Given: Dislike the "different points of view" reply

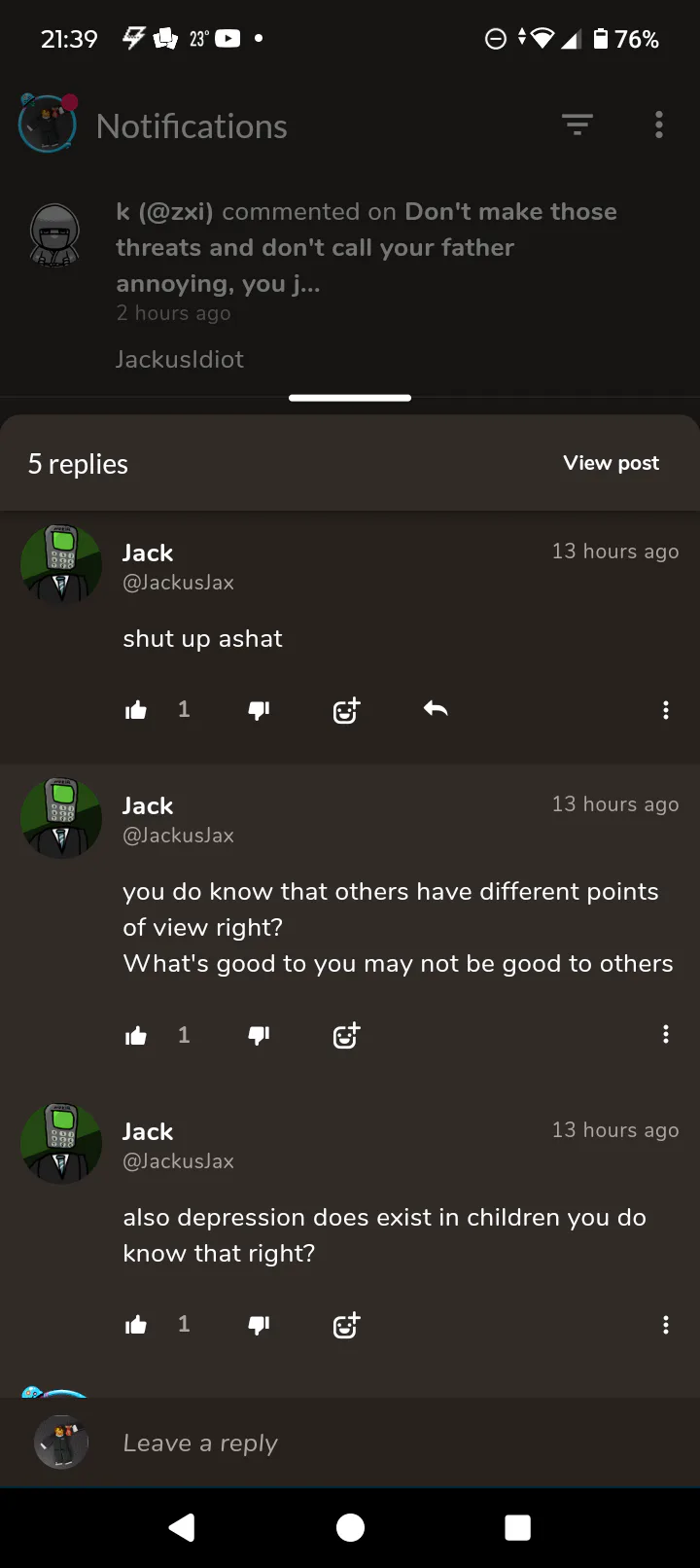Looking at the screenshot, I should [x=259, y=1035].
